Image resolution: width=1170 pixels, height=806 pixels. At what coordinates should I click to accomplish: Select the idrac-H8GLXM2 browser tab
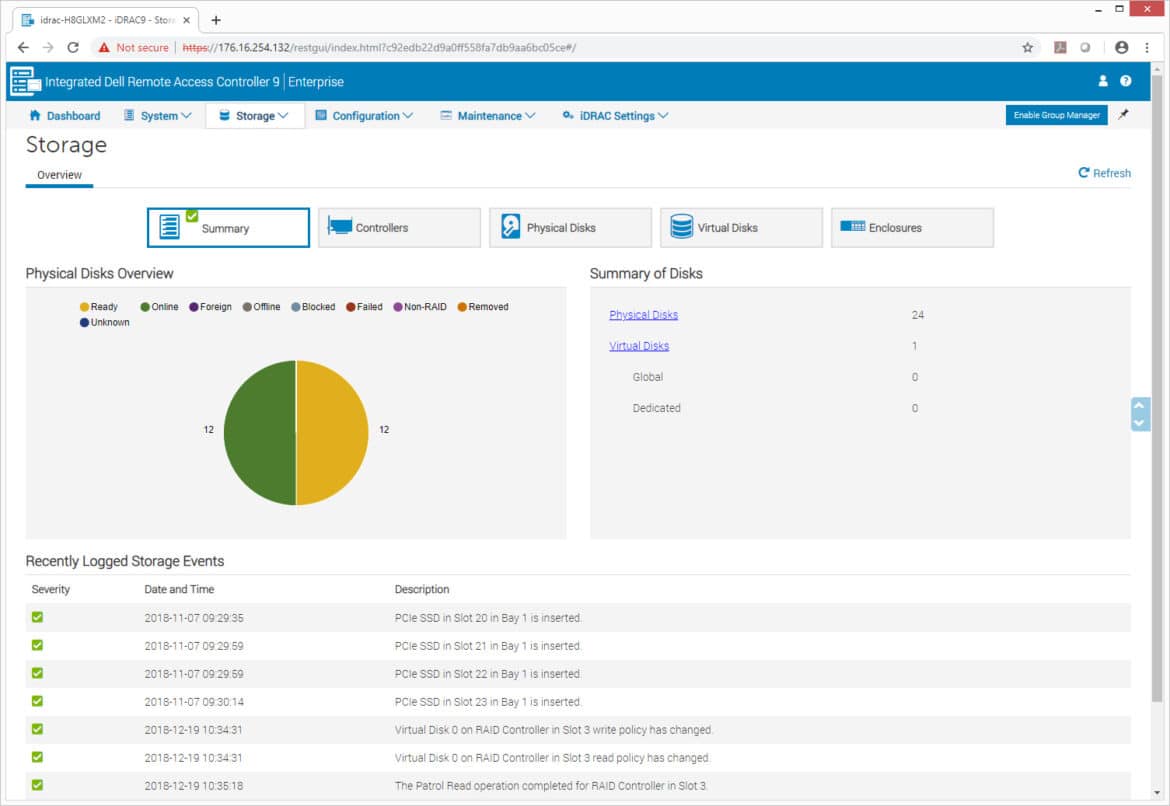[104, 20]
